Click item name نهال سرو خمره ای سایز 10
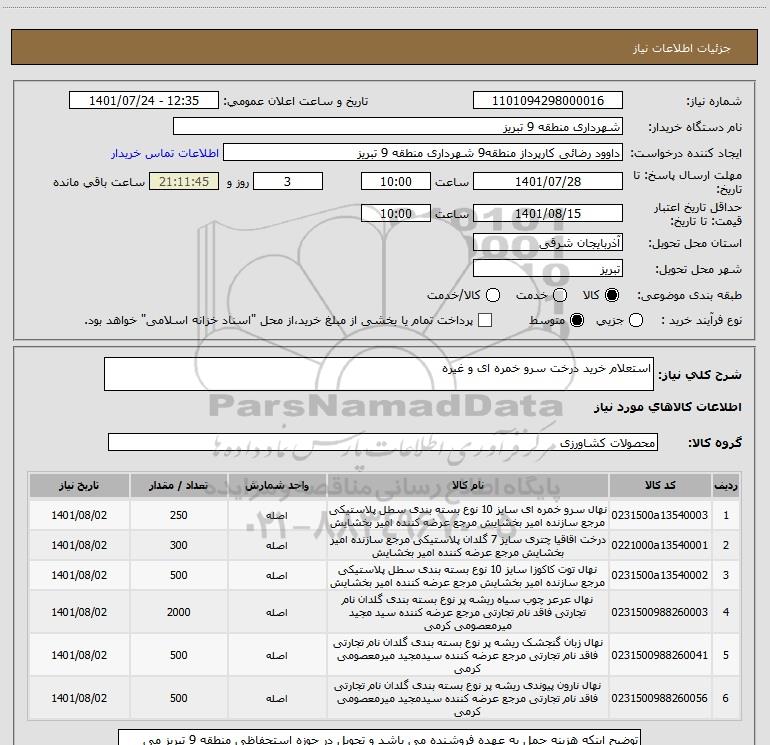This screenshot has width=770, height=745. click(x=468, y=516)
